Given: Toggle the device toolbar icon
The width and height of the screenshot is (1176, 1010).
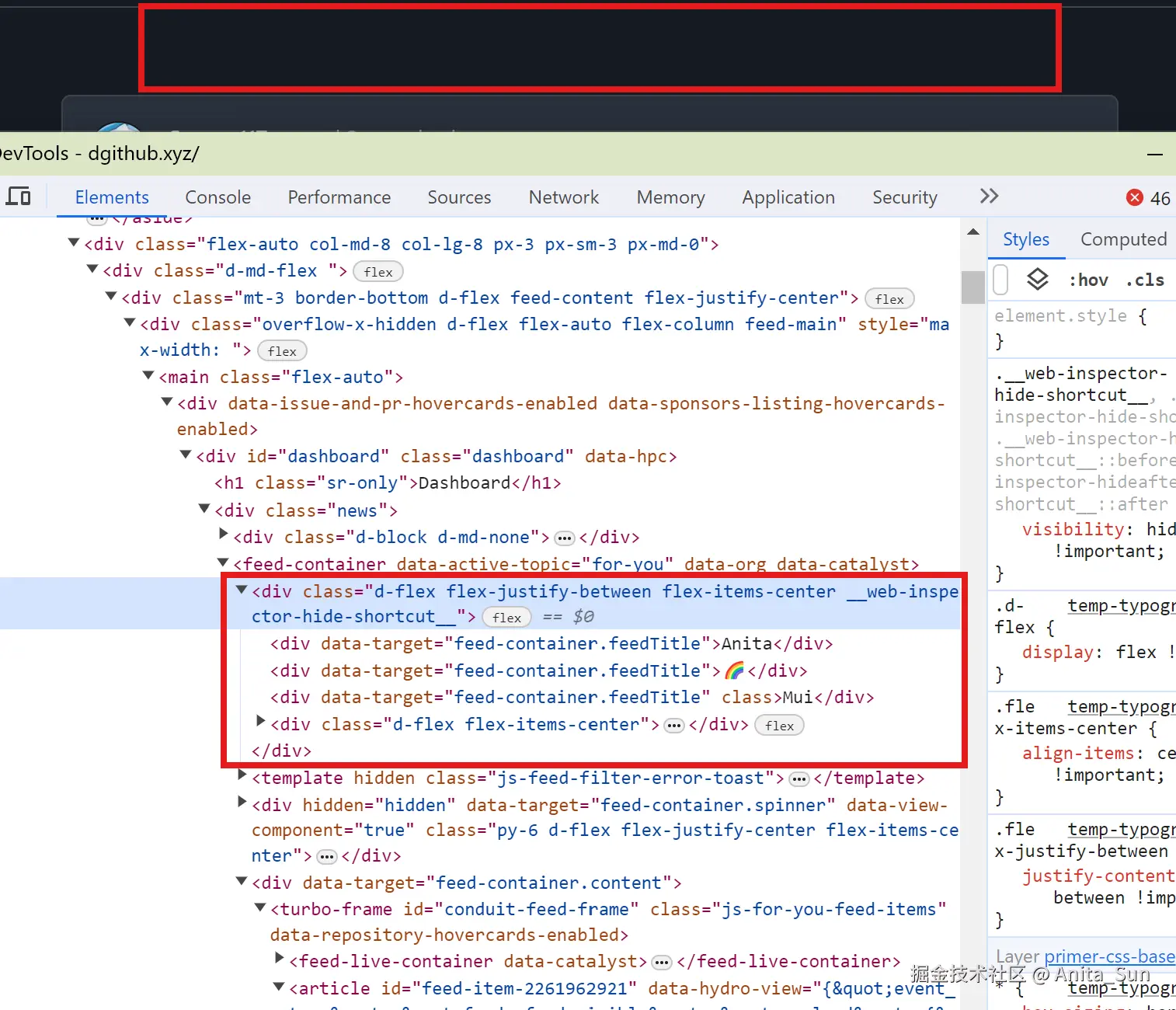Looking at the screenshot, I should click(x=18, y=197).
